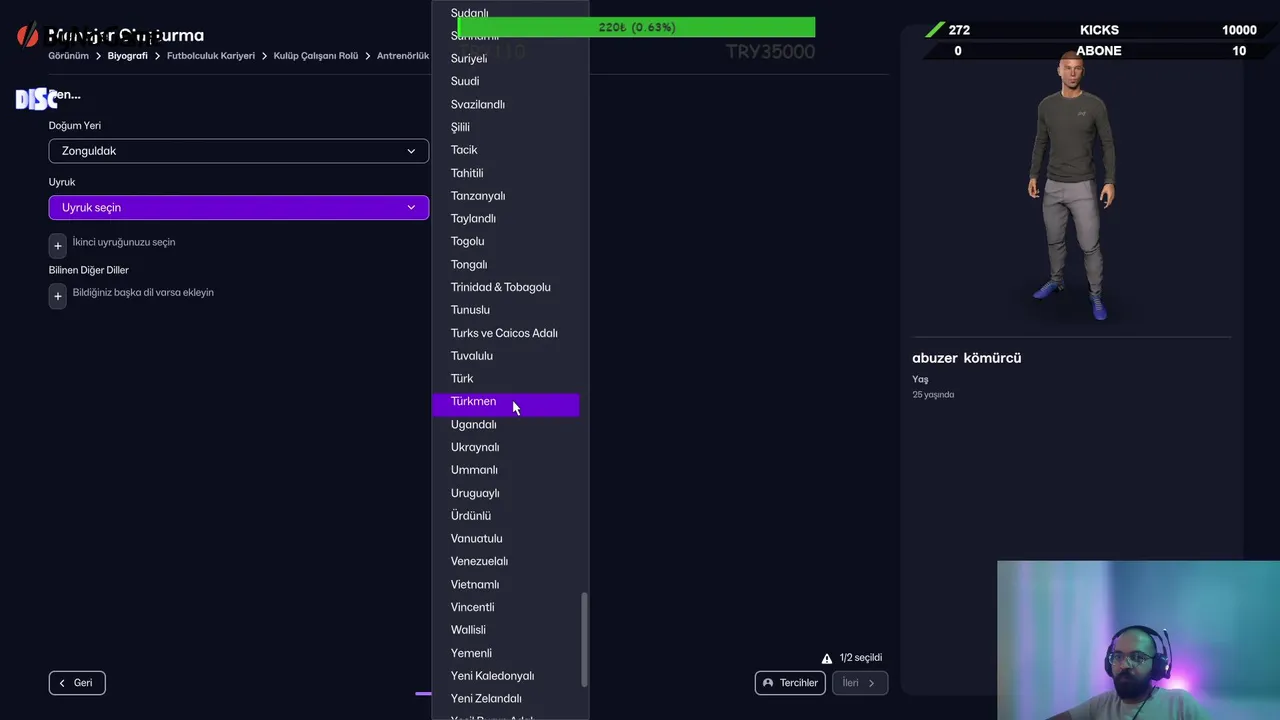Select Tuvalulu from the nationality list
Screen dimensions: 1280x720
505,356
